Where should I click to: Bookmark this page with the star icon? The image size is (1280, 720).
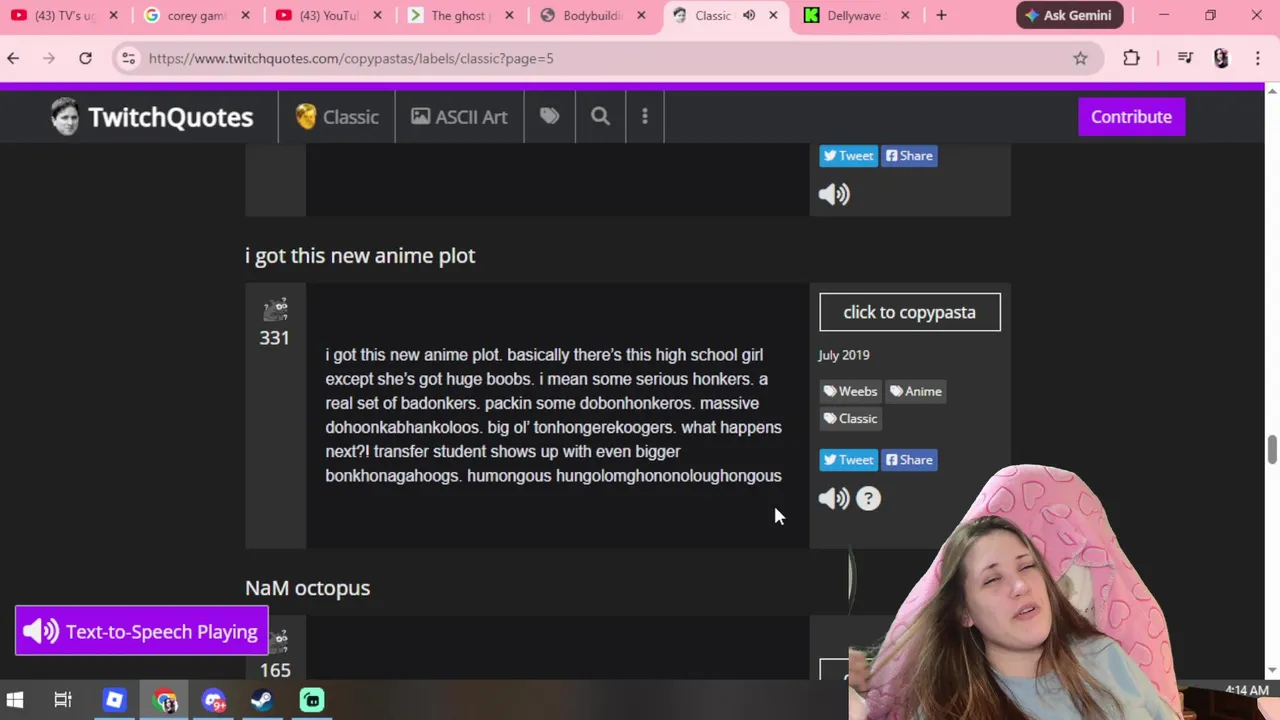pyautogui.click(x=1080, y=58)
